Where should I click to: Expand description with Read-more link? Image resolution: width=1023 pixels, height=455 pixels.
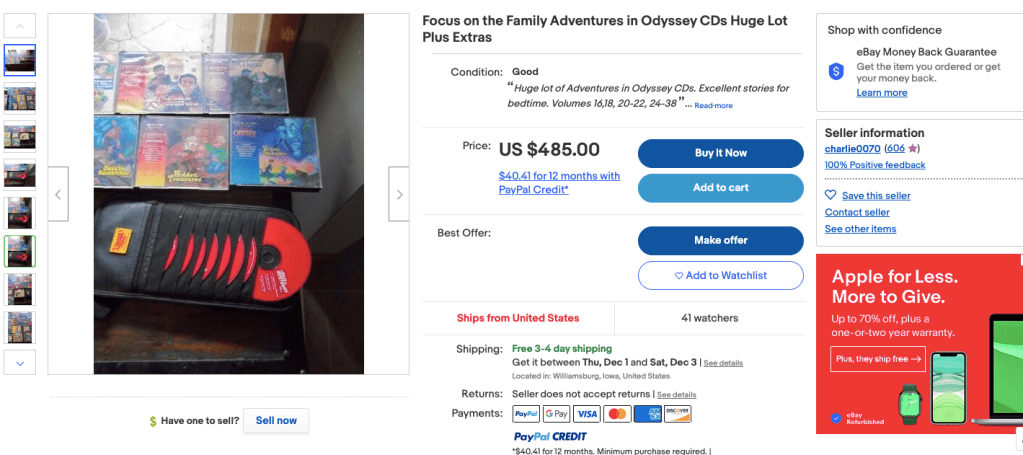(713, 105)
